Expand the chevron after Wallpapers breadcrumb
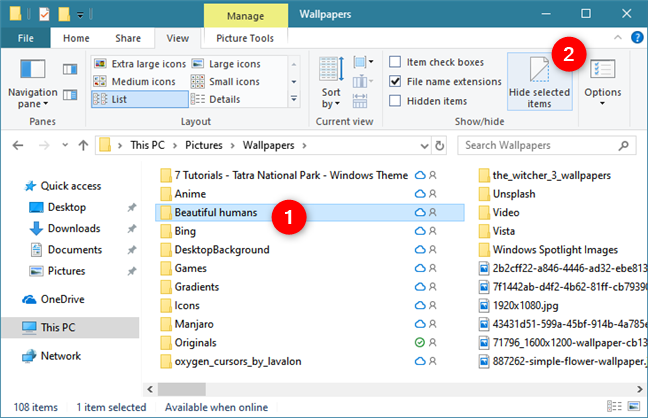 [304, 145]
